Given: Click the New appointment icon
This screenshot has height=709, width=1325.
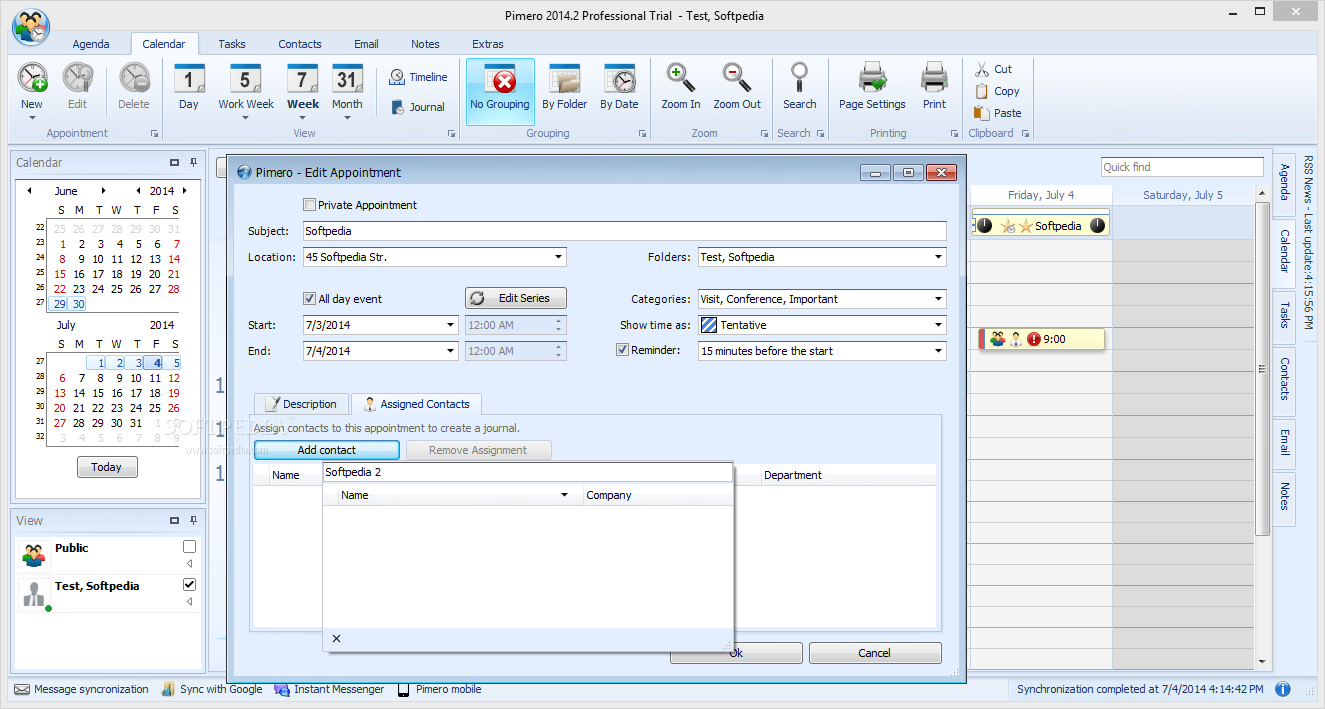Looking at the screenshot, I should click(x=32, y=78).
